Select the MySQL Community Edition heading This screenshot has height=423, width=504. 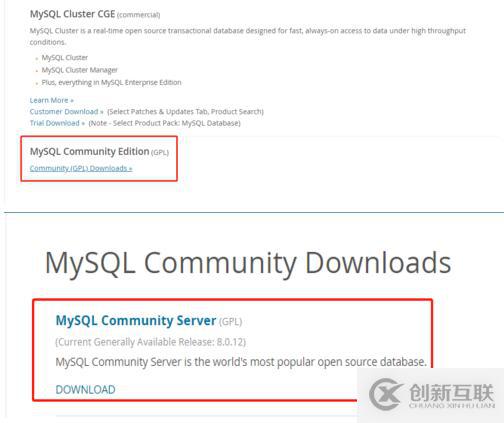(x=89, y=151)
